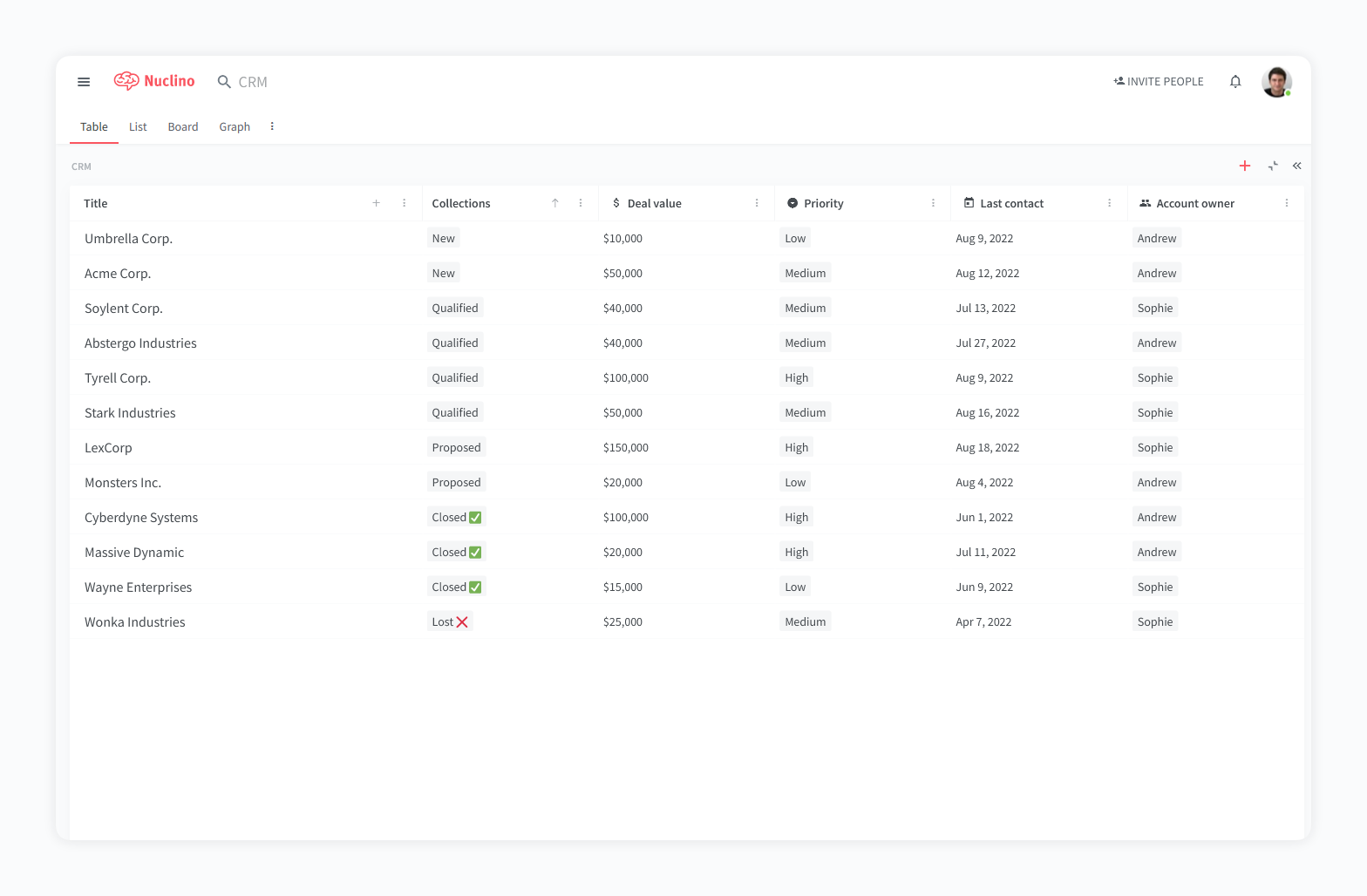Open Monsters Inc. row
The image size is (1367, 896).
pyautogui.click(x=123, y=483)
